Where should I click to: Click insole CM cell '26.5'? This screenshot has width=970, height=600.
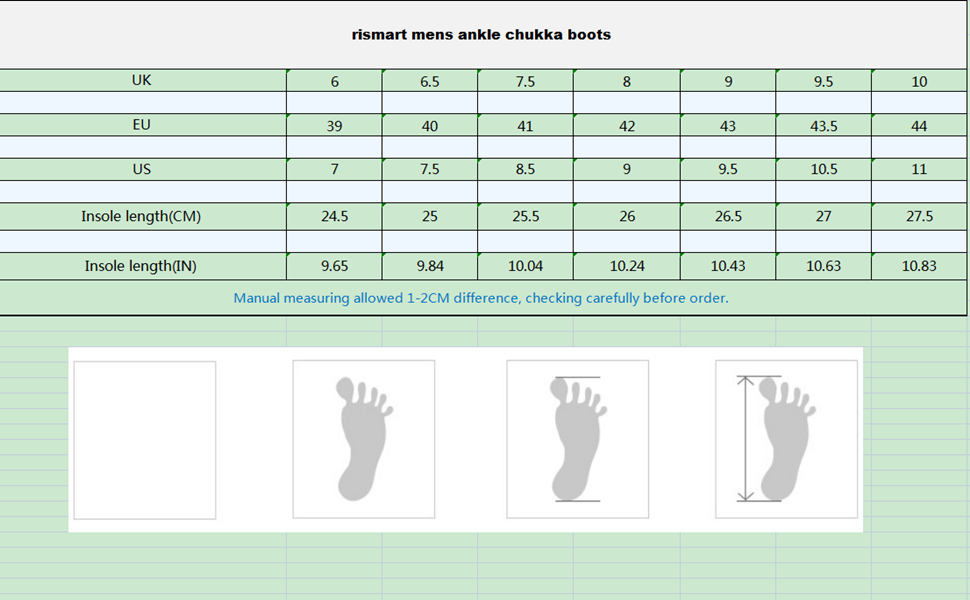click(728, 216)
